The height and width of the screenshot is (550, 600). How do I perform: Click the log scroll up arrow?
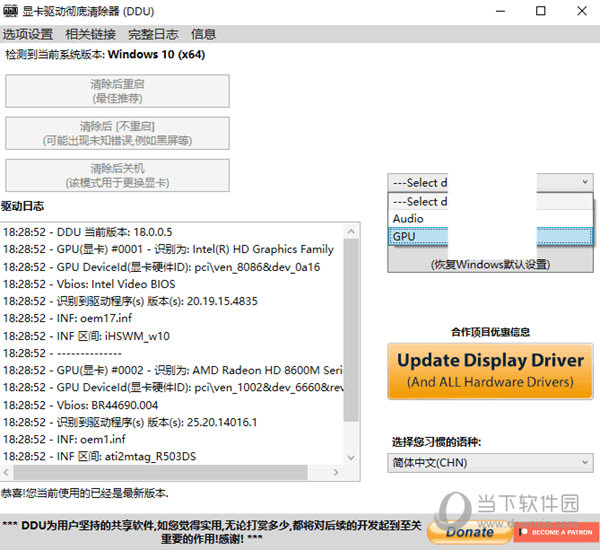coord(351,232)
